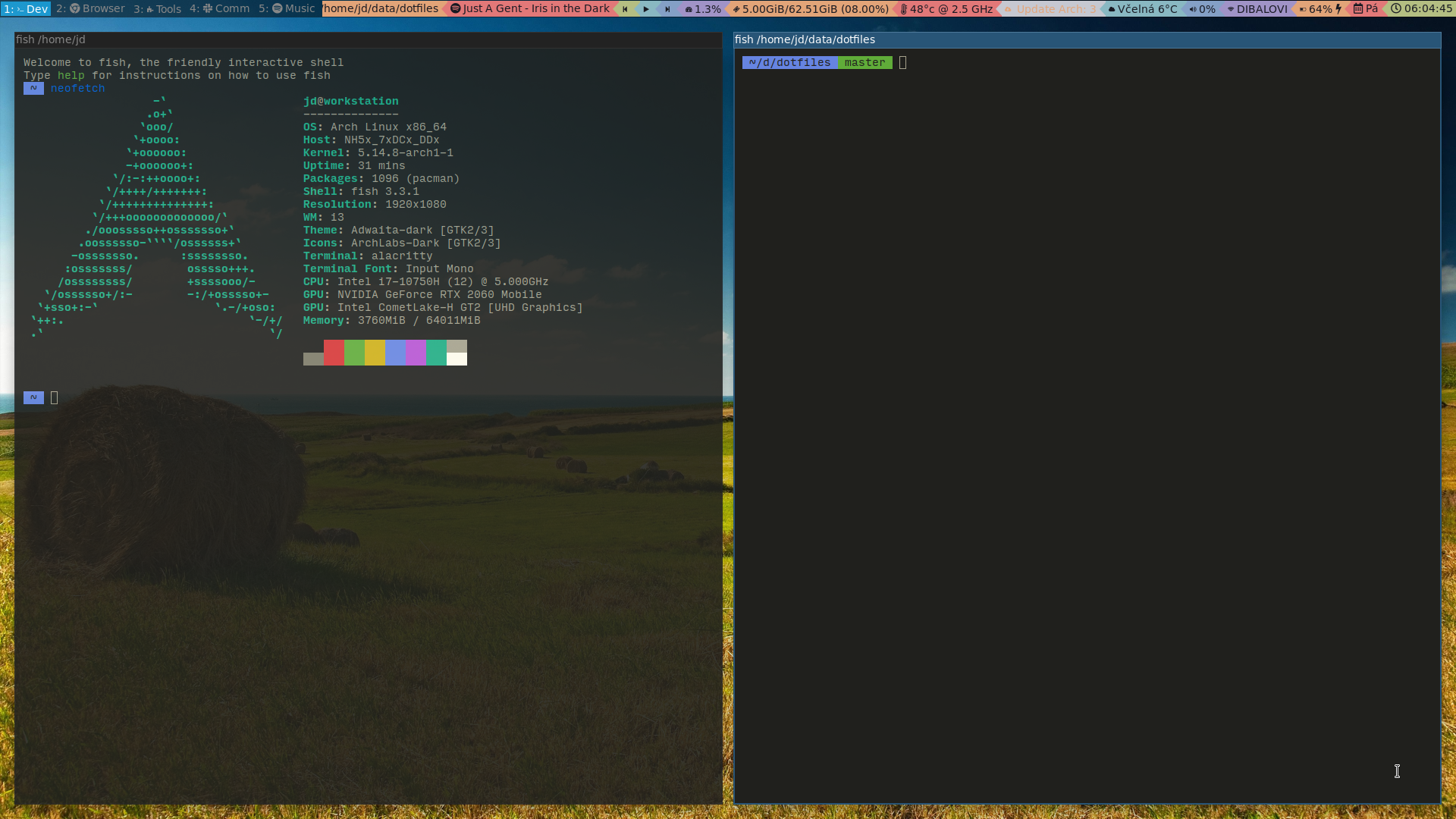Screen dimensions: 1456x819
Task: Click the CPU usage 1.3% indicator
Action: [x=703, y=9]
